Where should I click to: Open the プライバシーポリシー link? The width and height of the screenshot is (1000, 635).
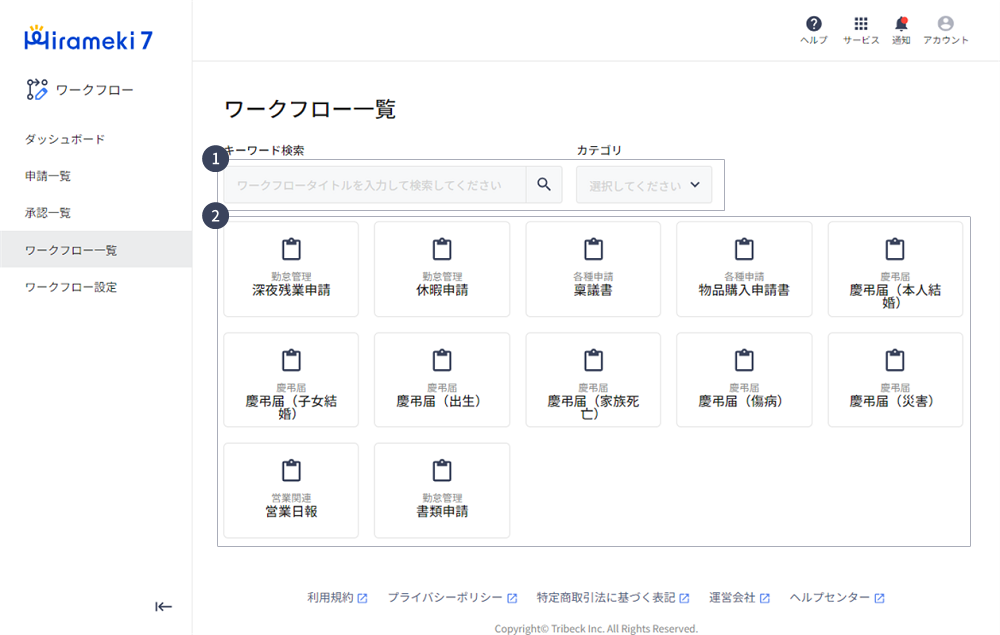445,597
